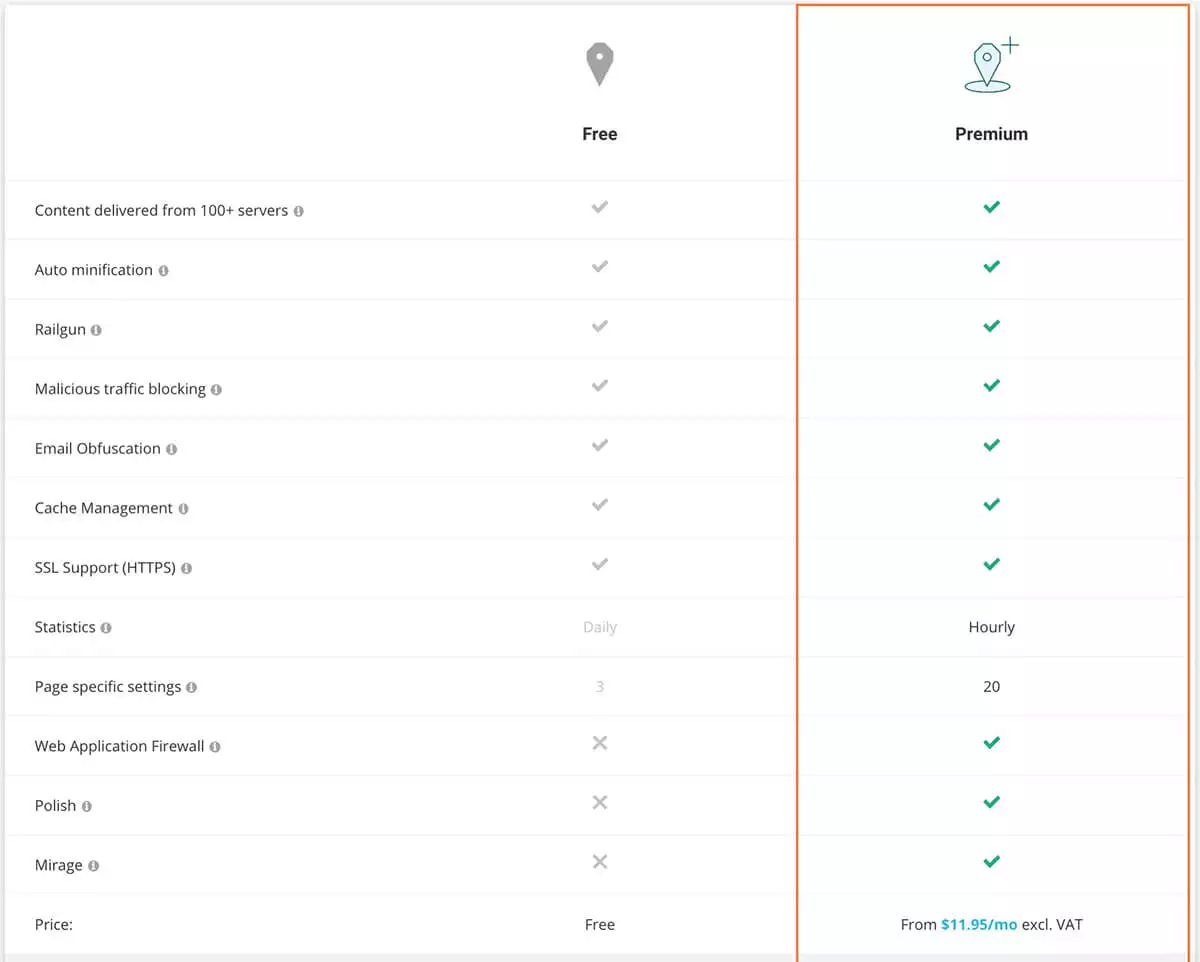Image resolution: width=1200 pixels, height=962 pixels.
Task: Select the Free column header
Action: (x=599, y=133)
